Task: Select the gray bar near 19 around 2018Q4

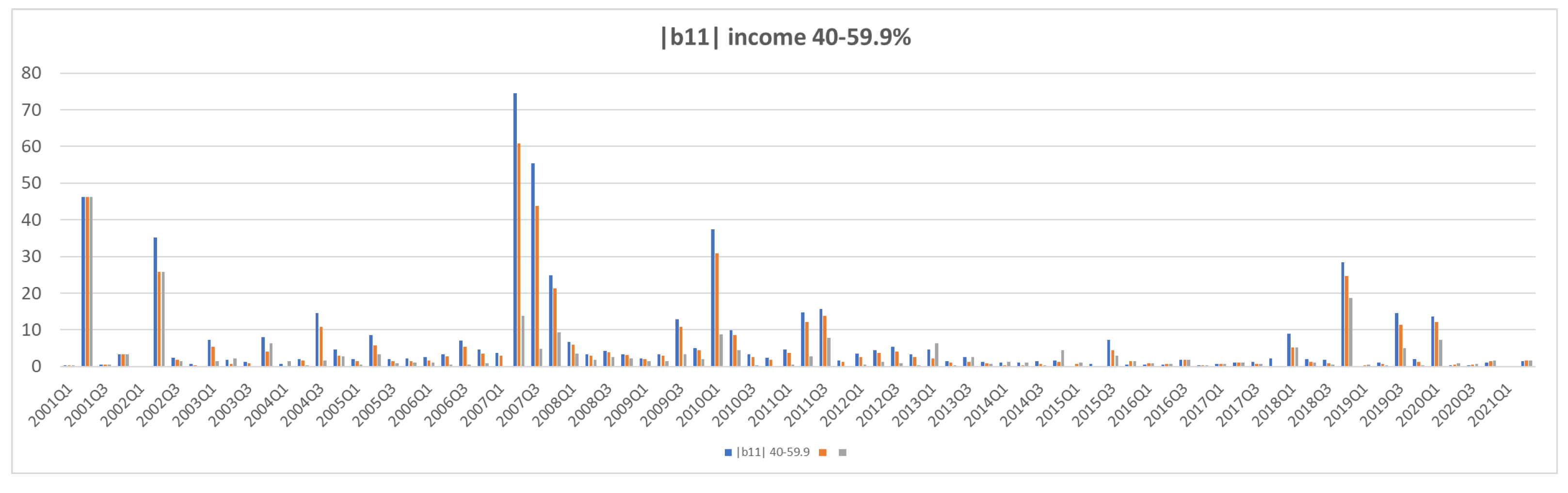Action: click(x=1350, y=332)
